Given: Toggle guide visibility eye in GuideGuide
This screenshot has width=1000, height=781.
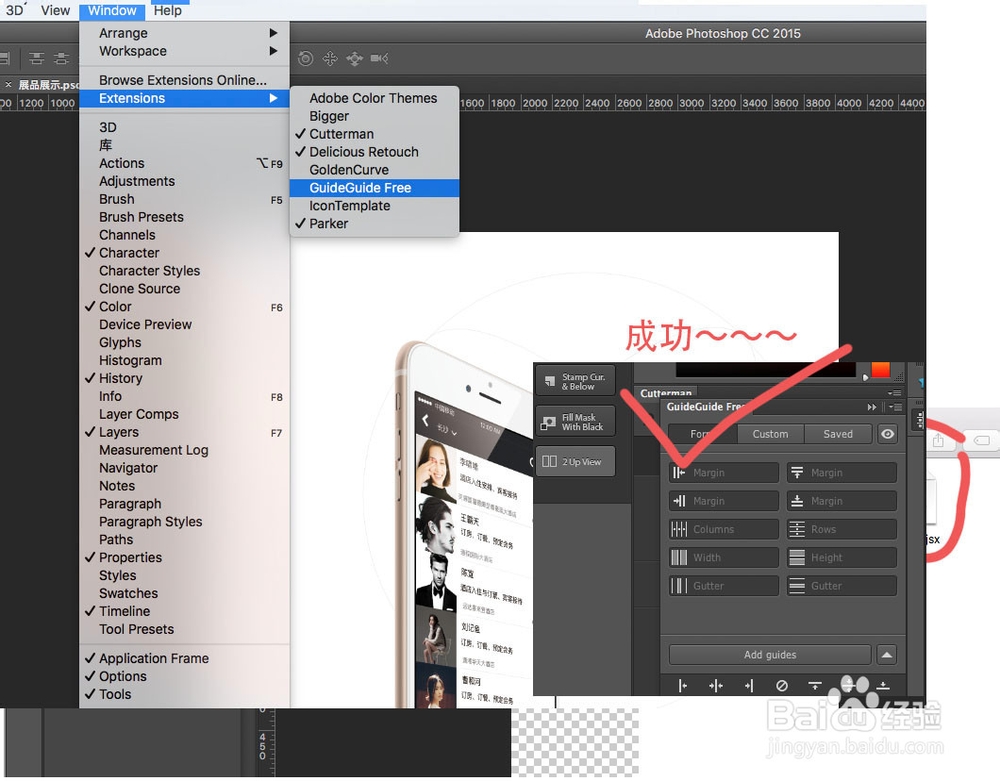Looking at the screenshot, I should click(x=887, y=434).
